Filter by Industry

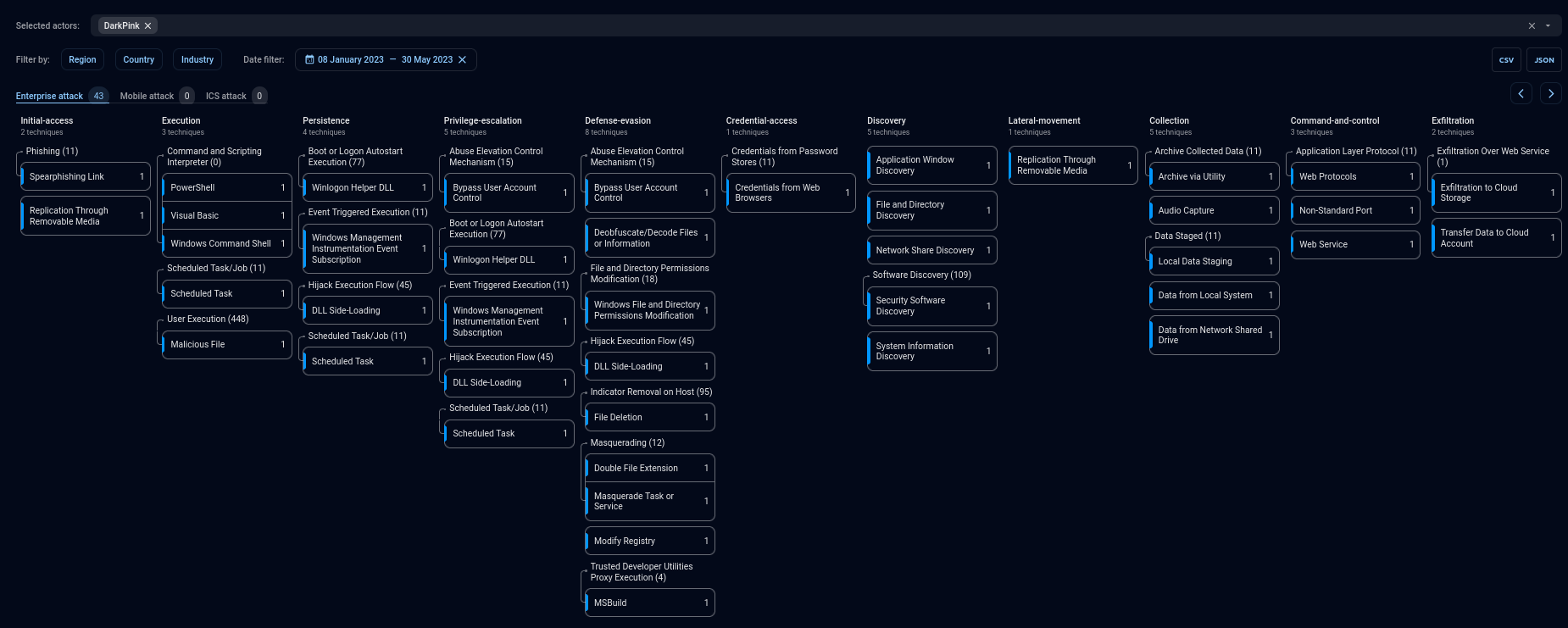pos(197,59)
